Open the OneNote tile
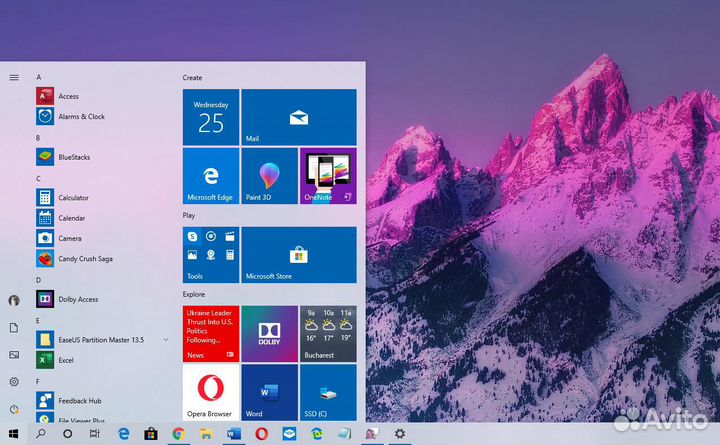 pos(328,176)
